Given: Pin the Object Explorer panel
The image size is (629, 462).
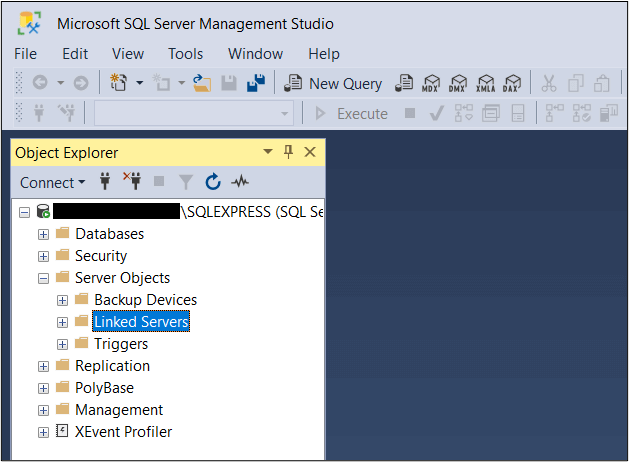Looking at the screenshot, I should coord(289,152).
